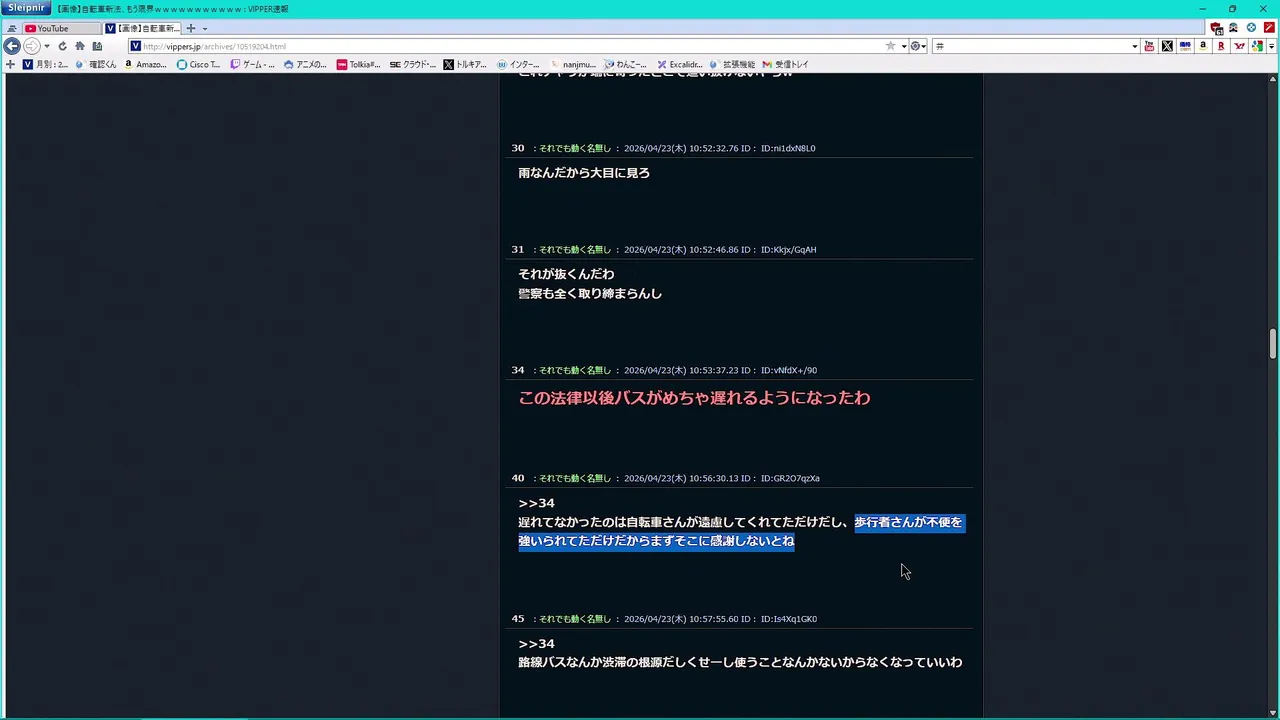Click post 34 header ID:vNfdX+/90
The width and height of the screenshot is (1280, 720).
[789, 370]
